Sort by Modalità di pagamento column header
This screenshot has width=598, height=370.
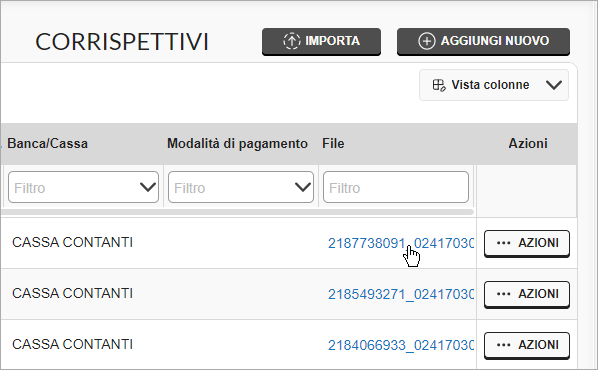(237, 143)
